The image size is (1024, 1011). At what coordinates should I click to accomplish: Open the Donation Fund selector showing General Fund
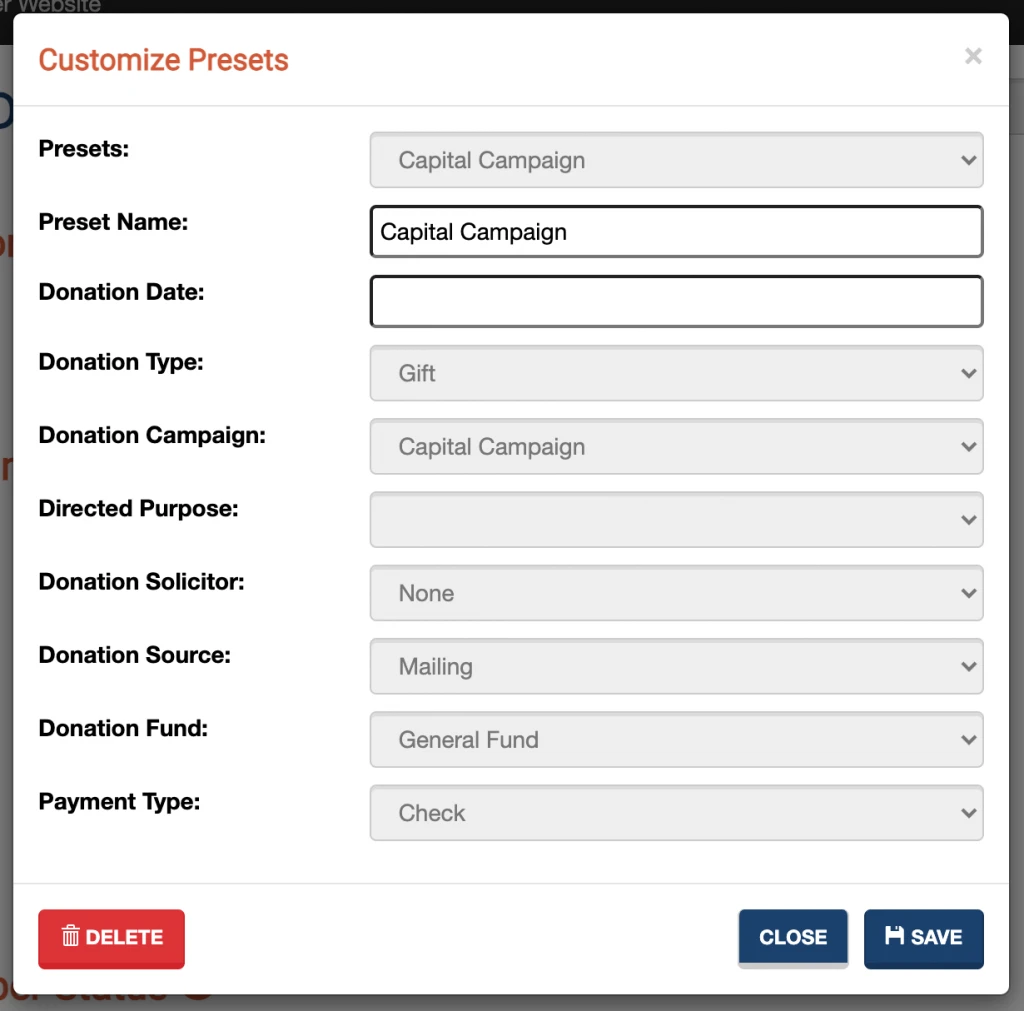[x=676, y=740]
